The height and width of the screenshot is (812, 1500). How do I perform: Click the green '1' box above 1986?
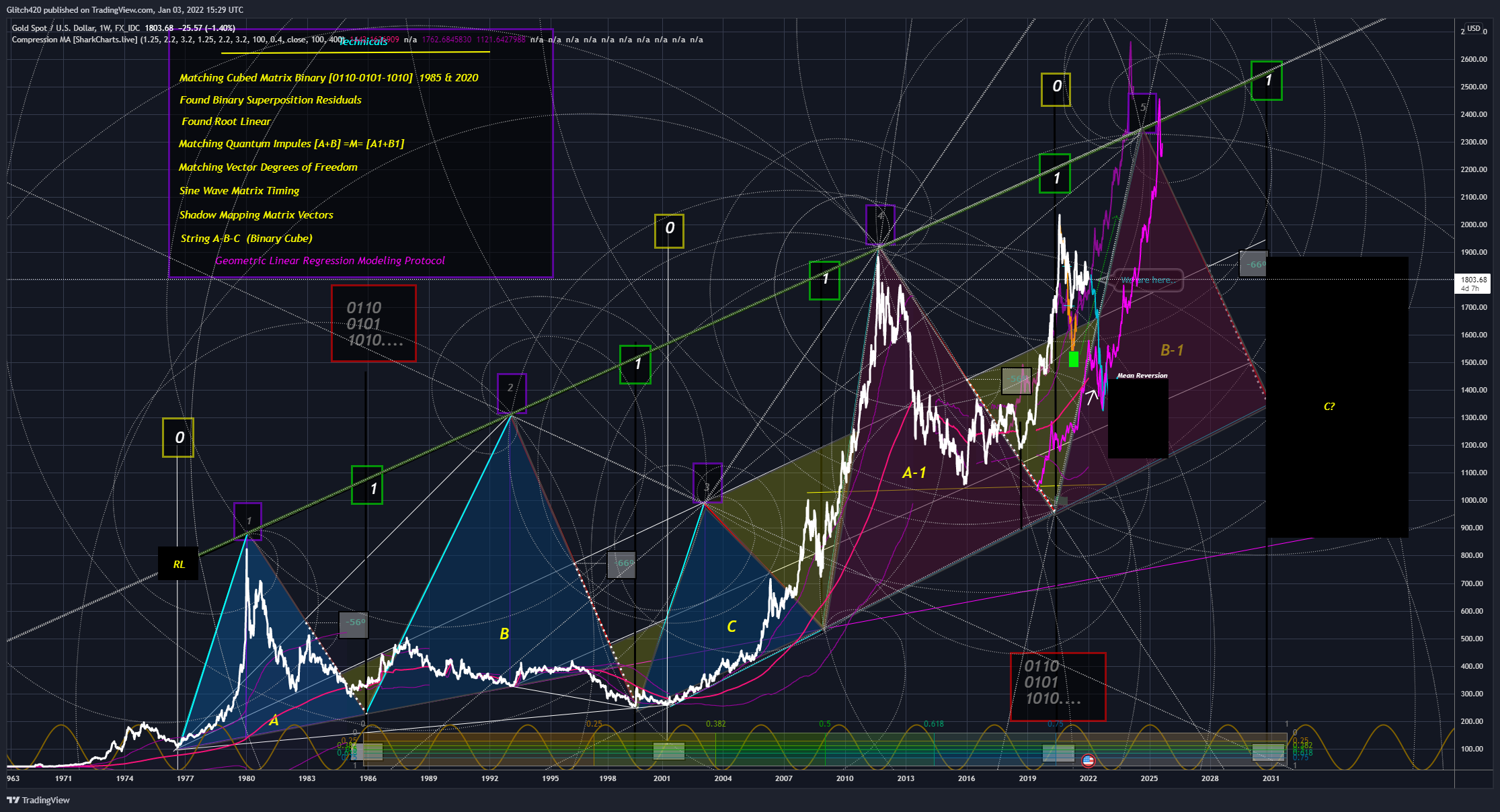pos(367,485)
